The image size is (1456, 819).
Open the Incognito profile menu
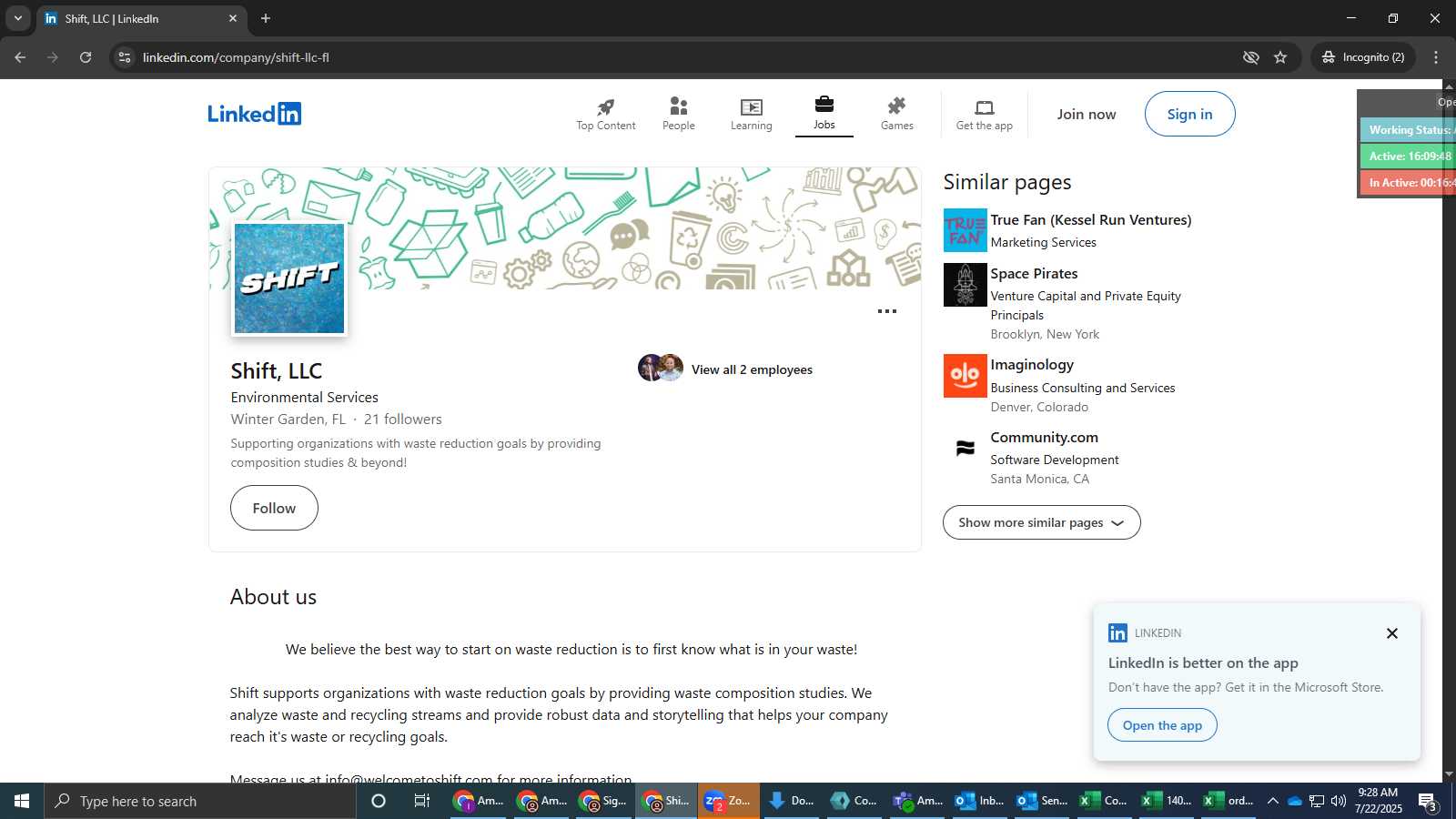[x=1363, y=57]
